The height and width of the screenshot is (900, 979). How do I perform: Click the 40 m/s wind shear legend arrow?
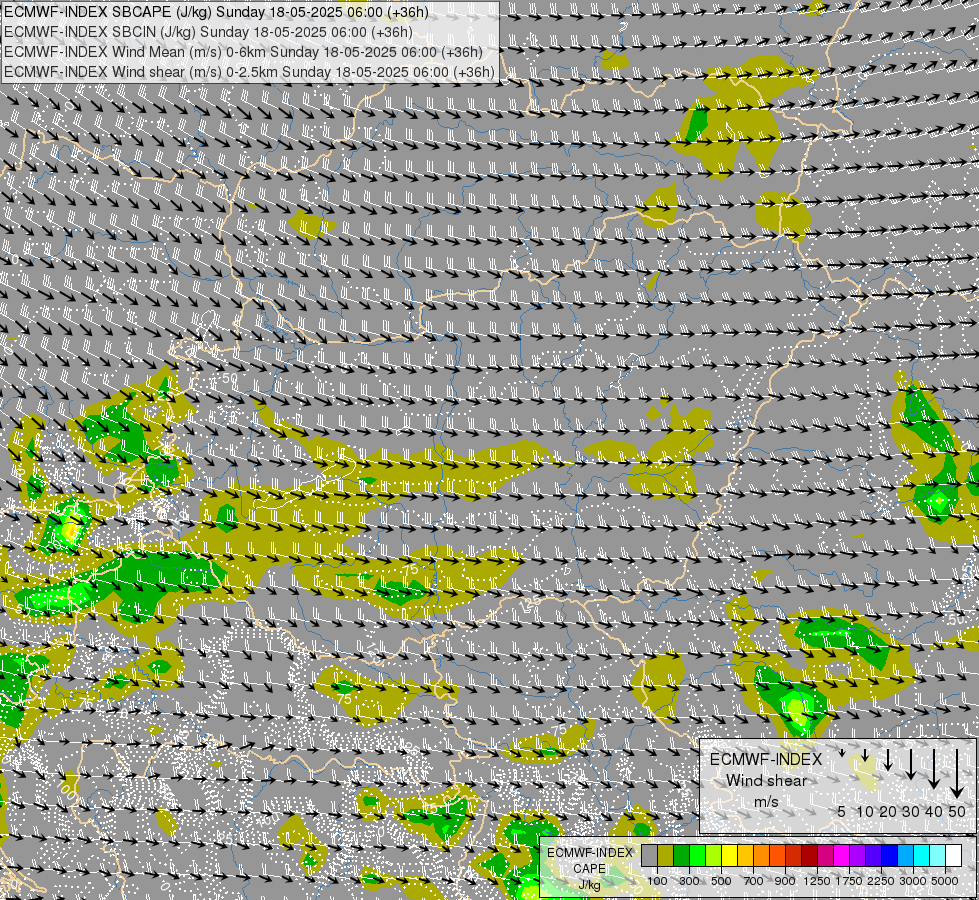tap(933, 769)
